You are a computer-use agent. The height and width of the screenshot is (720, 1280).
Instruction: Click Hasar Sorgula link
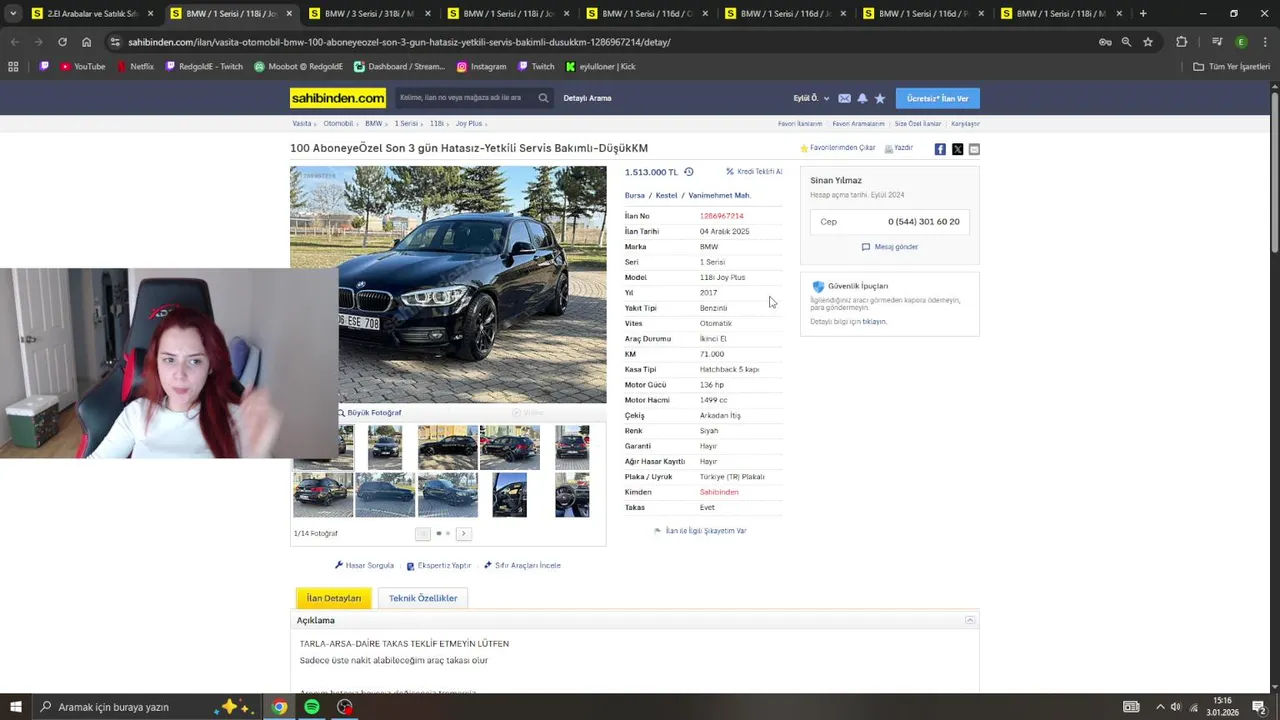364,566
